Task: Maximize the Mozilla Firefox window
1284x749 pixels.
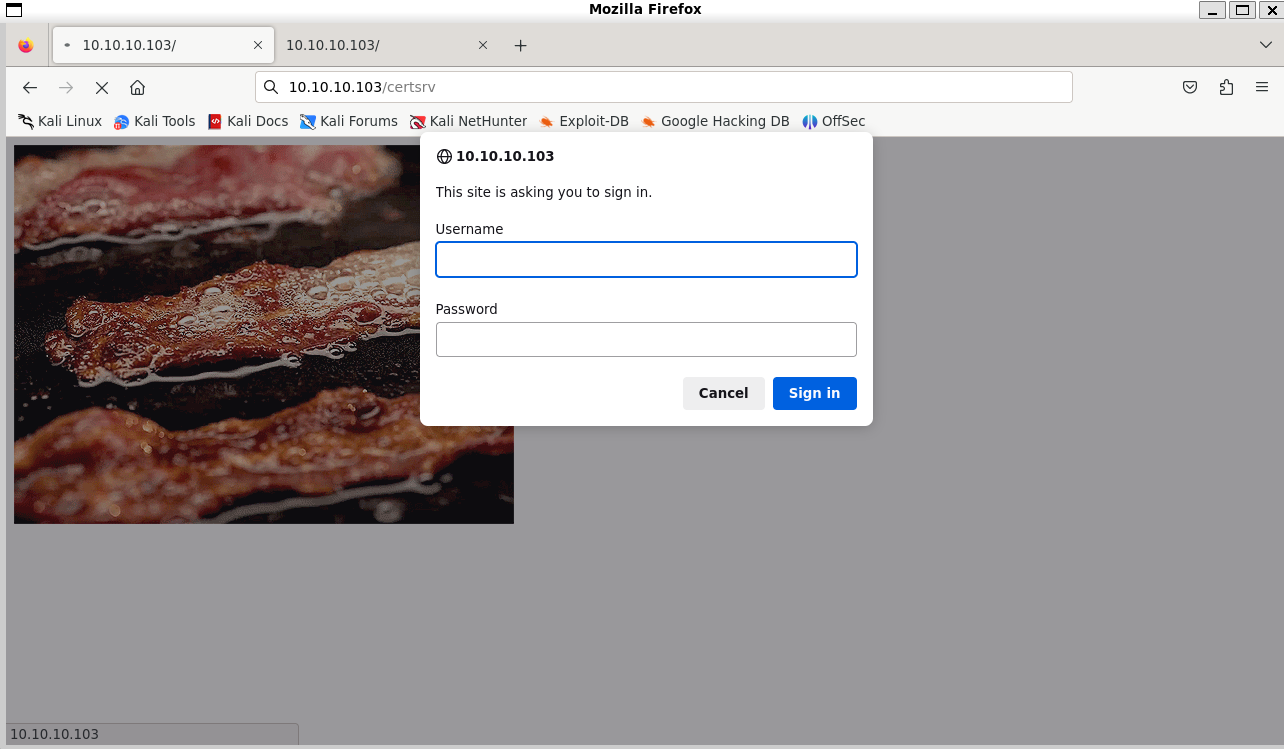Action: [x=1242, y=10]
